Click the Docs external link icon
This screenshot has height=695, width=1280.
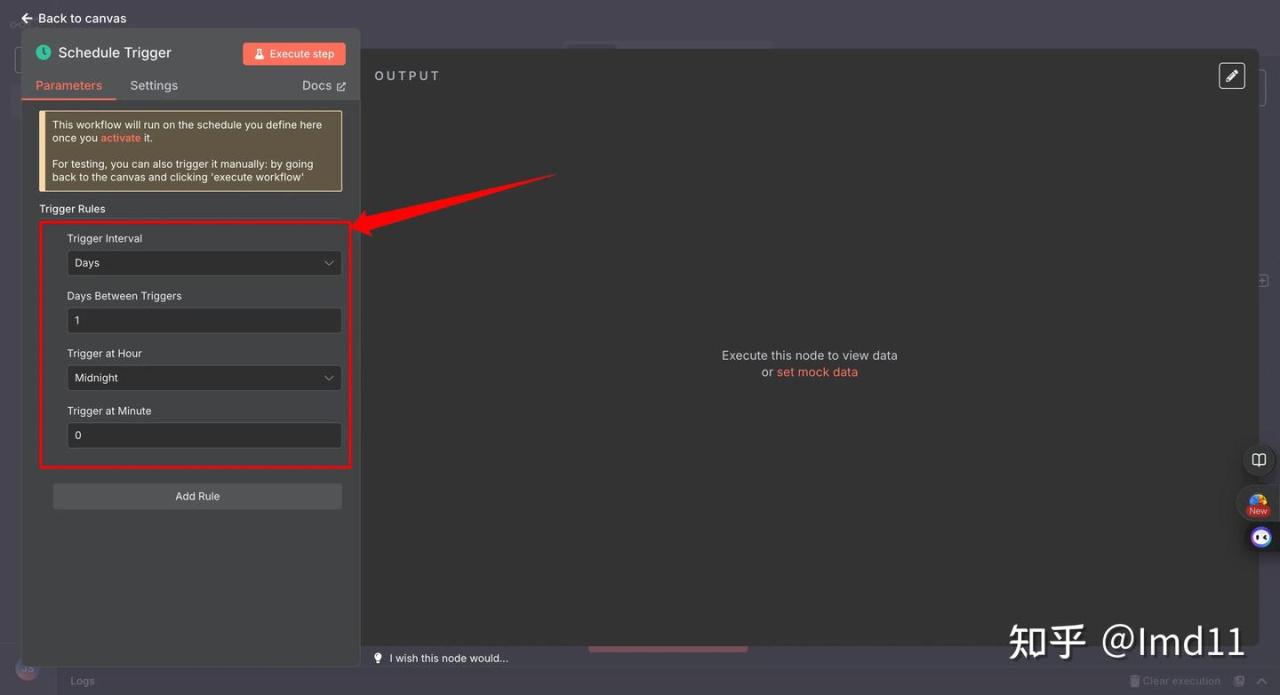tap(341, 87)
